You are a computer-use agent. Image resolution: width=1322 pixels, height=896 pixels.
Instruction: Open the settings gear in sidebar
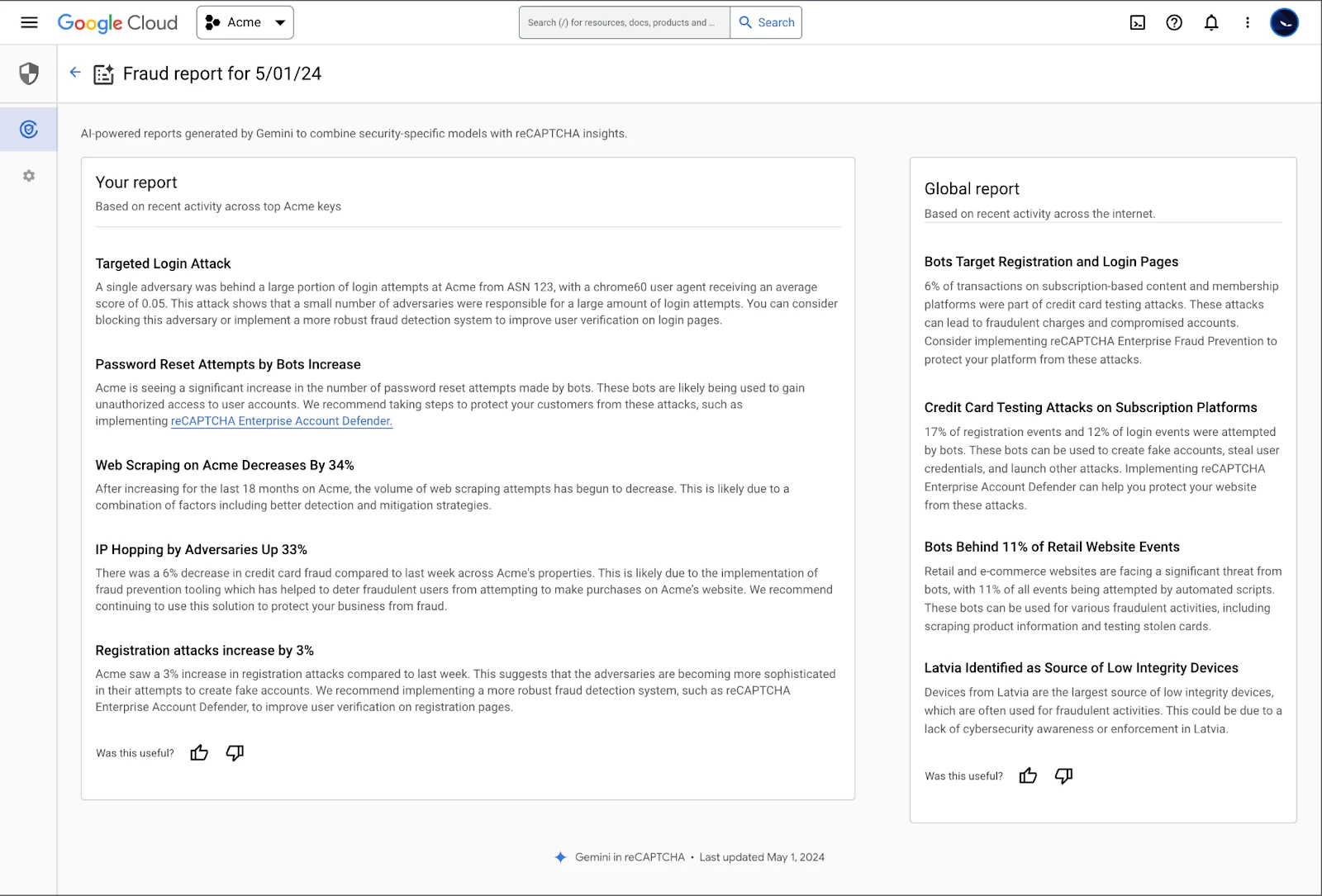click(29, 176)
